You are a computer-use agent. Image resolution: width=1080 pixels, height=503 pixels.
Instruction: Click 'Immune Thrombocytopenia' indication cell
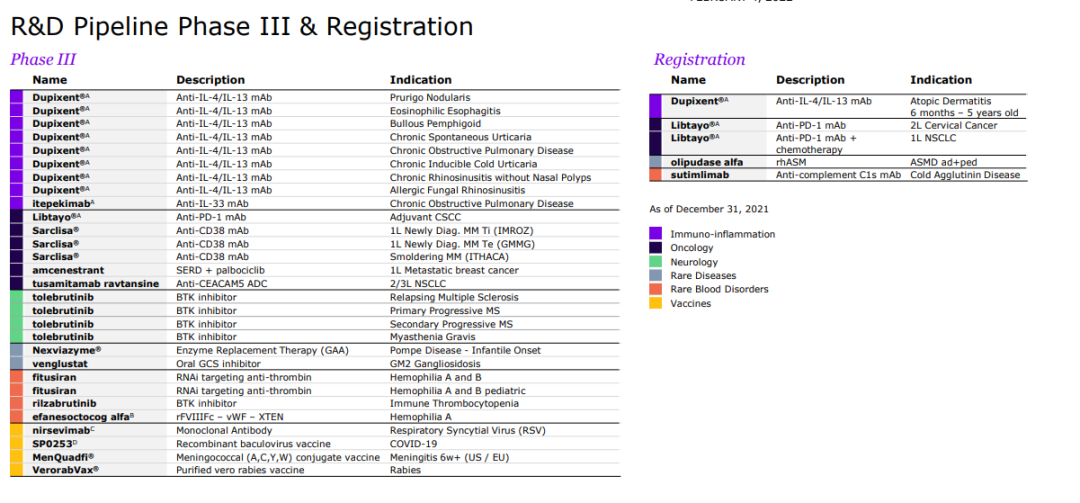click(454, 403)
